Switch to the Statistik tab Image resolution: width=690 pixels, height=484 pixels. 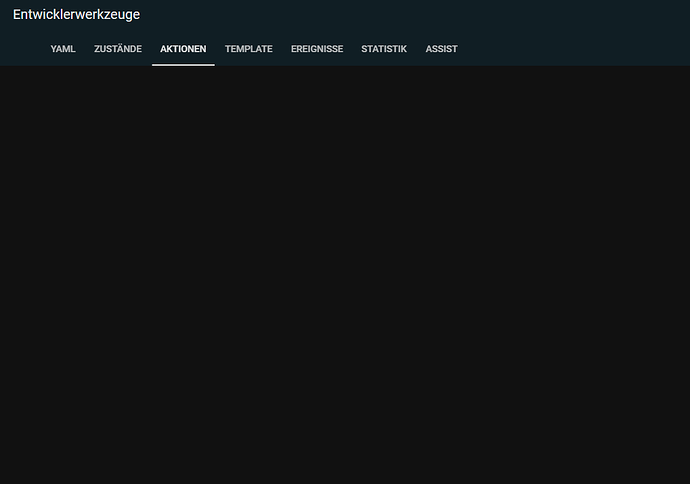(x=384, y=49)
